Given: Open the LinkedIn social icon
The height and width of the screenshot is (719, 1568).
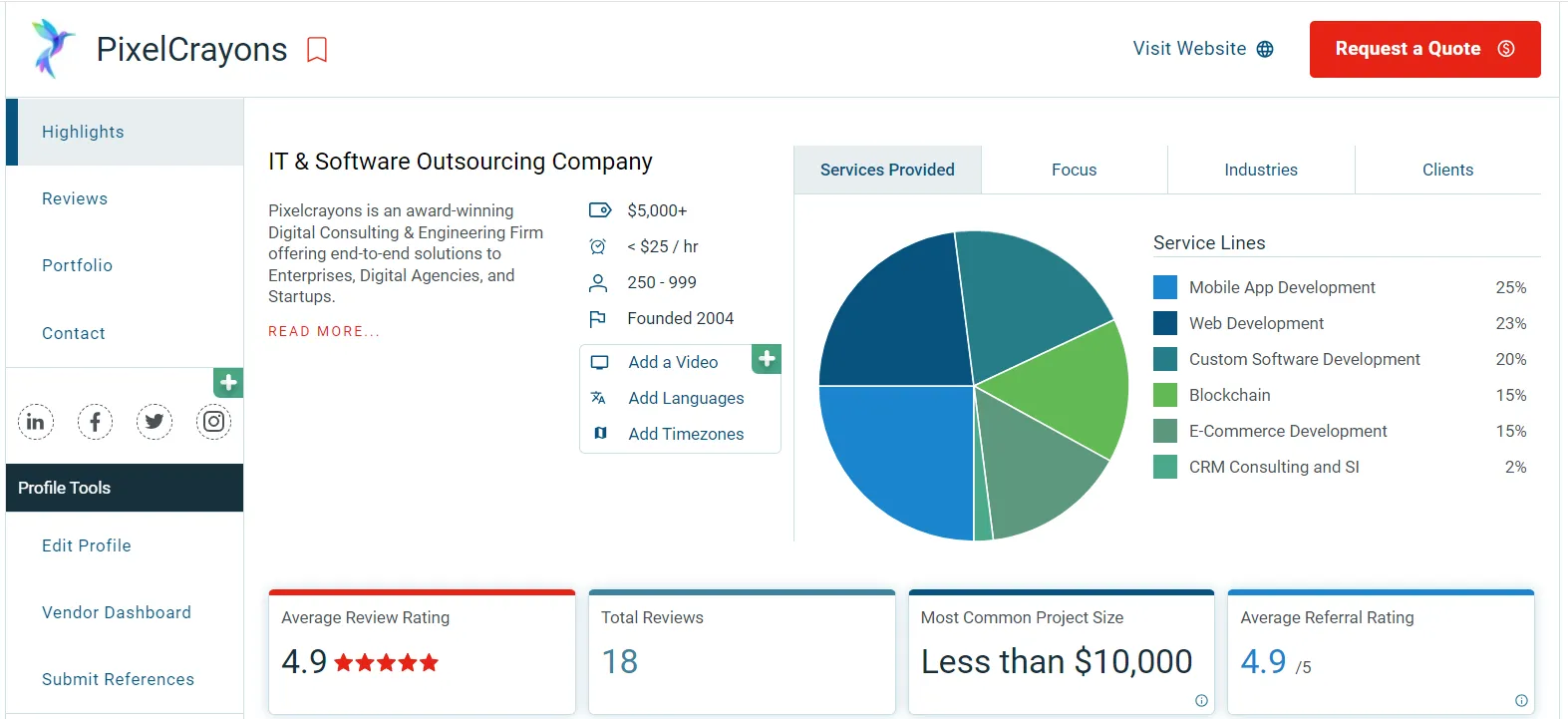Looking at the screenshot, I should pos(36,422).
